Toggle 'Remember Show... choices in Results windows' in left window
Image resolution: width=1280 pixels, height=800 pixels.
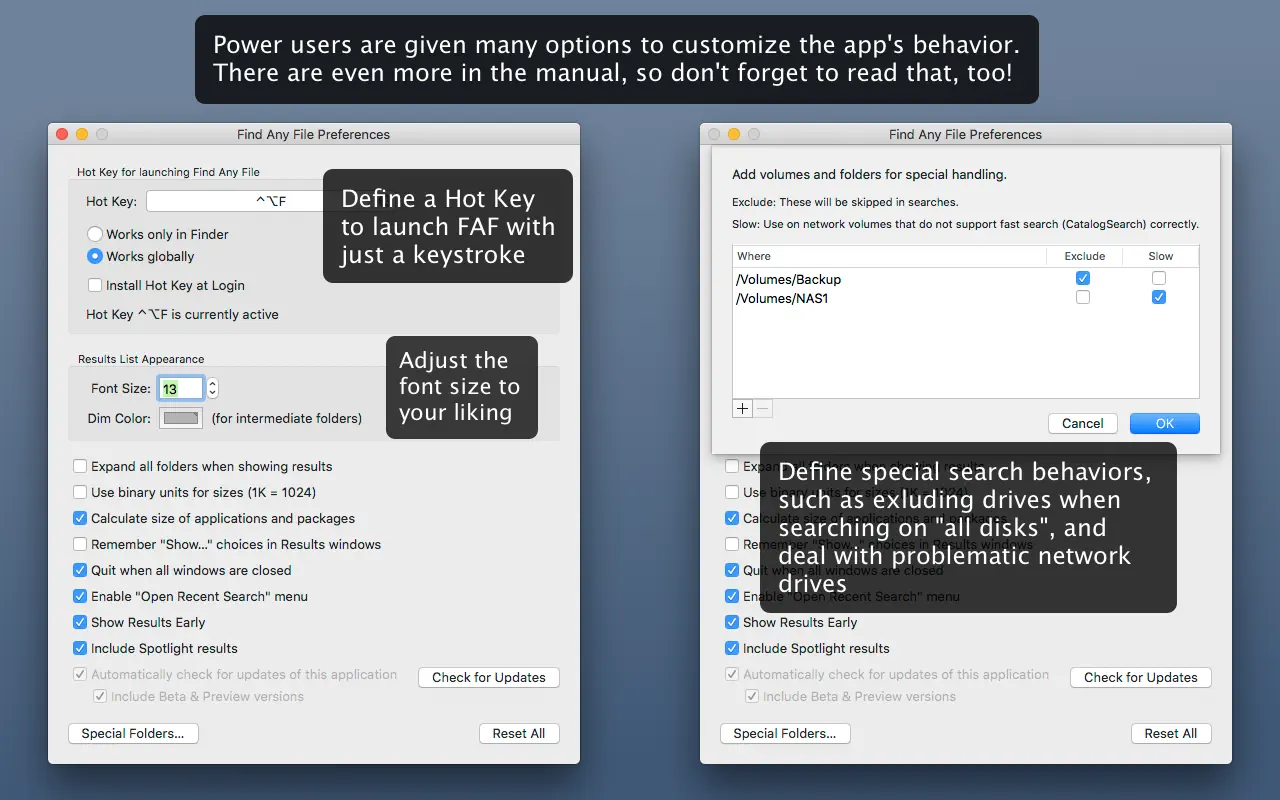(80, 544)
